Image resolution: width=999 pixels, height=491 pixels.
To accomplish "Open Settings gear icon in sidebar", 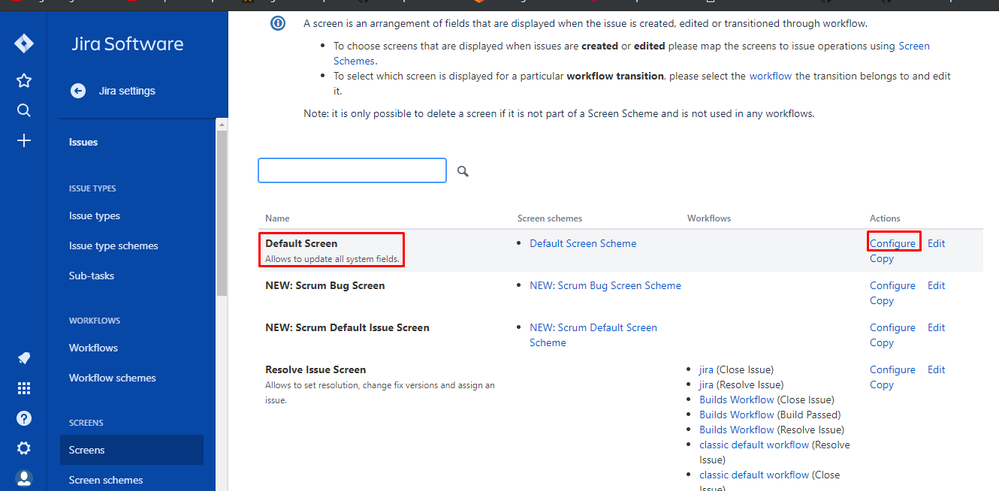I will pos(24,448).
